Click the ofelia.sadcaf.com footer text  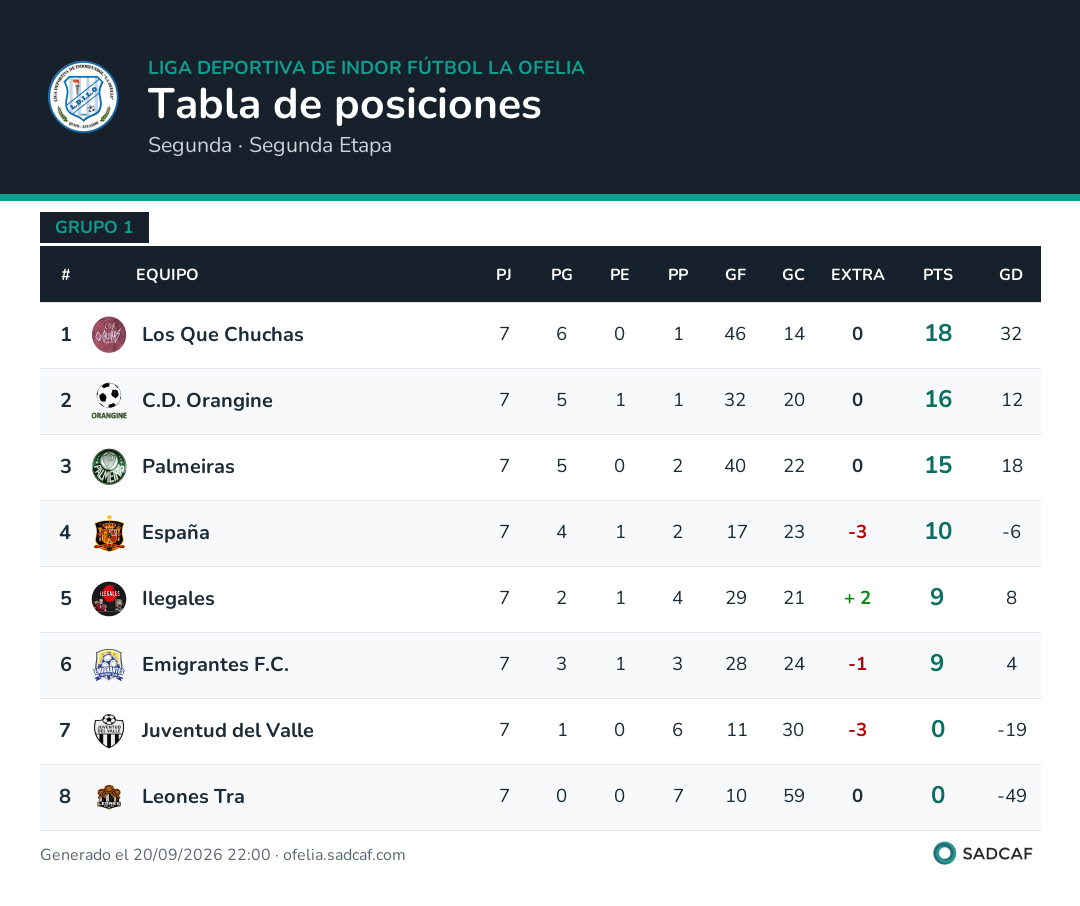[x=344, y=854]
